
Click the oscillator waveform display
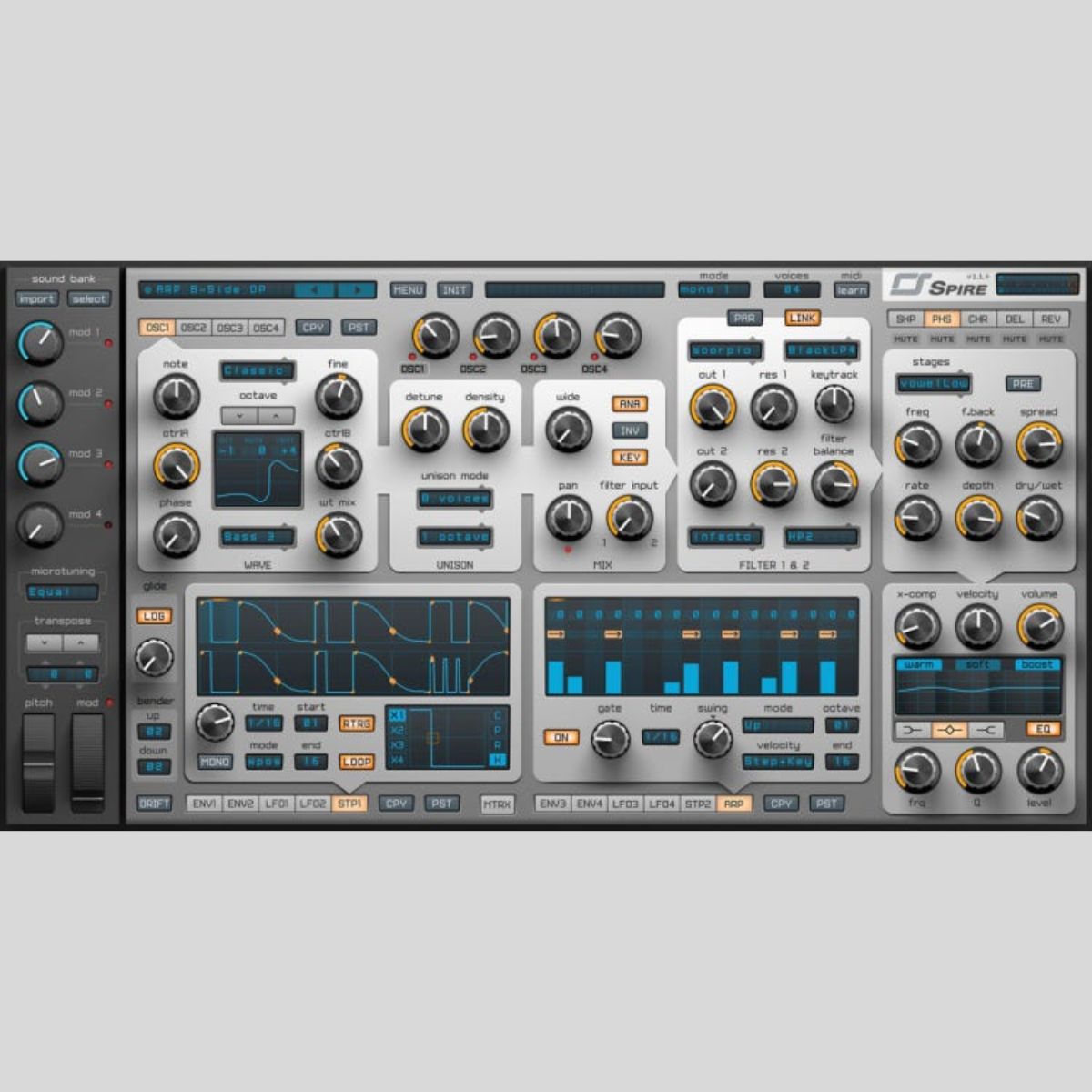point(258,470)
